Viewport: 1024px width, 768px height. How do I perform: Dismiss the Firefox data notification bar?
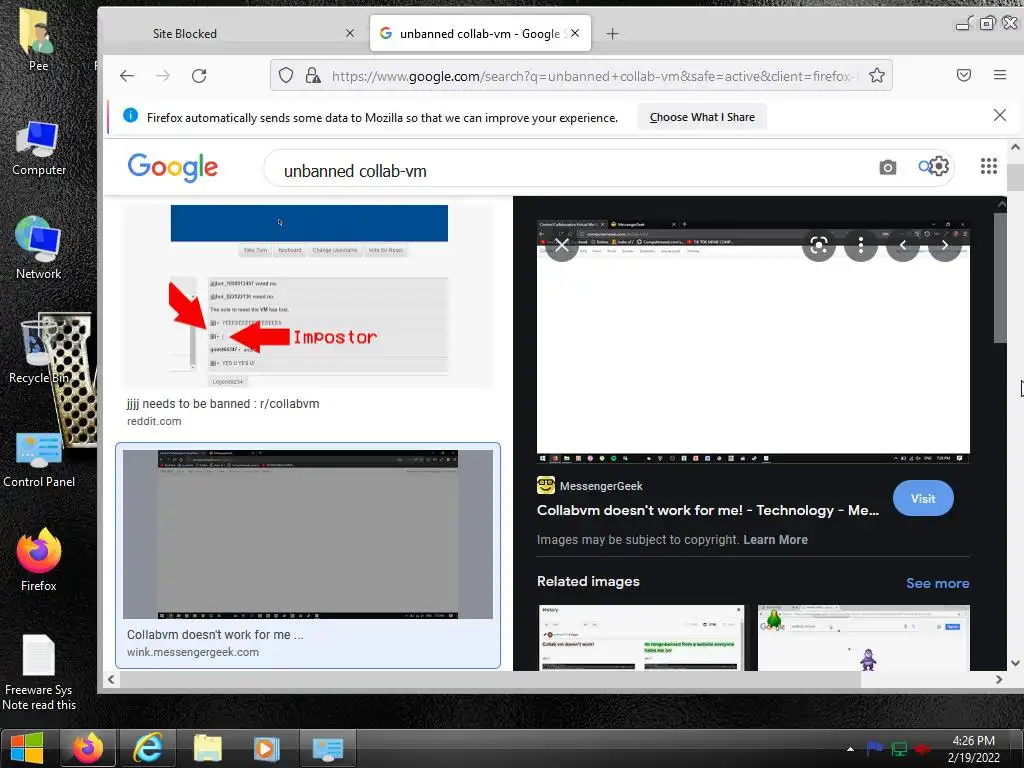999,116
